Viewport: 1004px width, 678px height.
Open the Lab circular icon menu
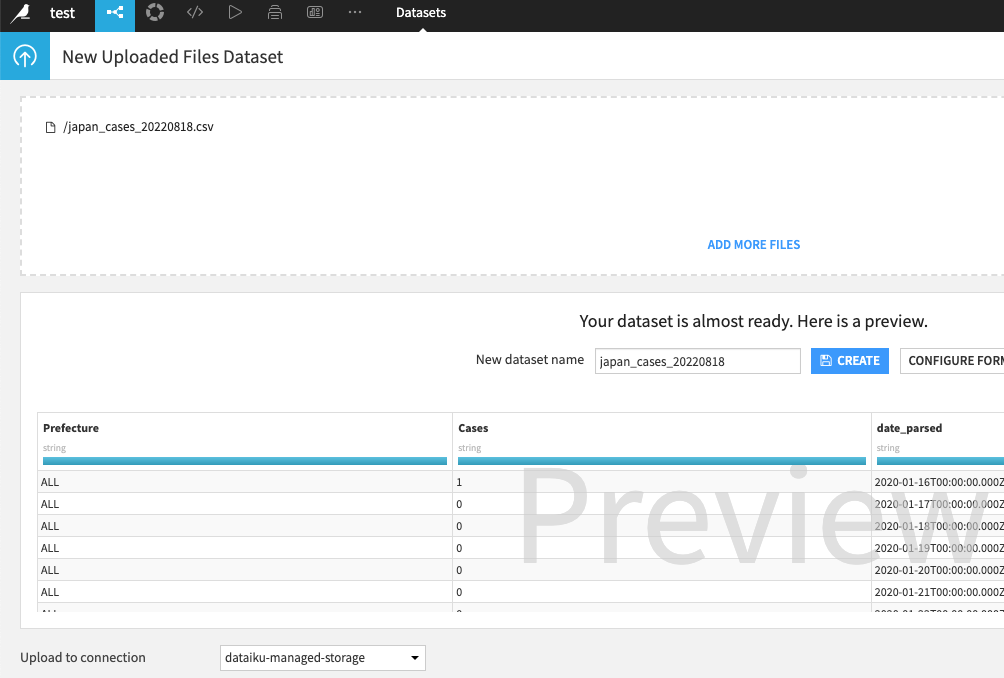(155, 13)
